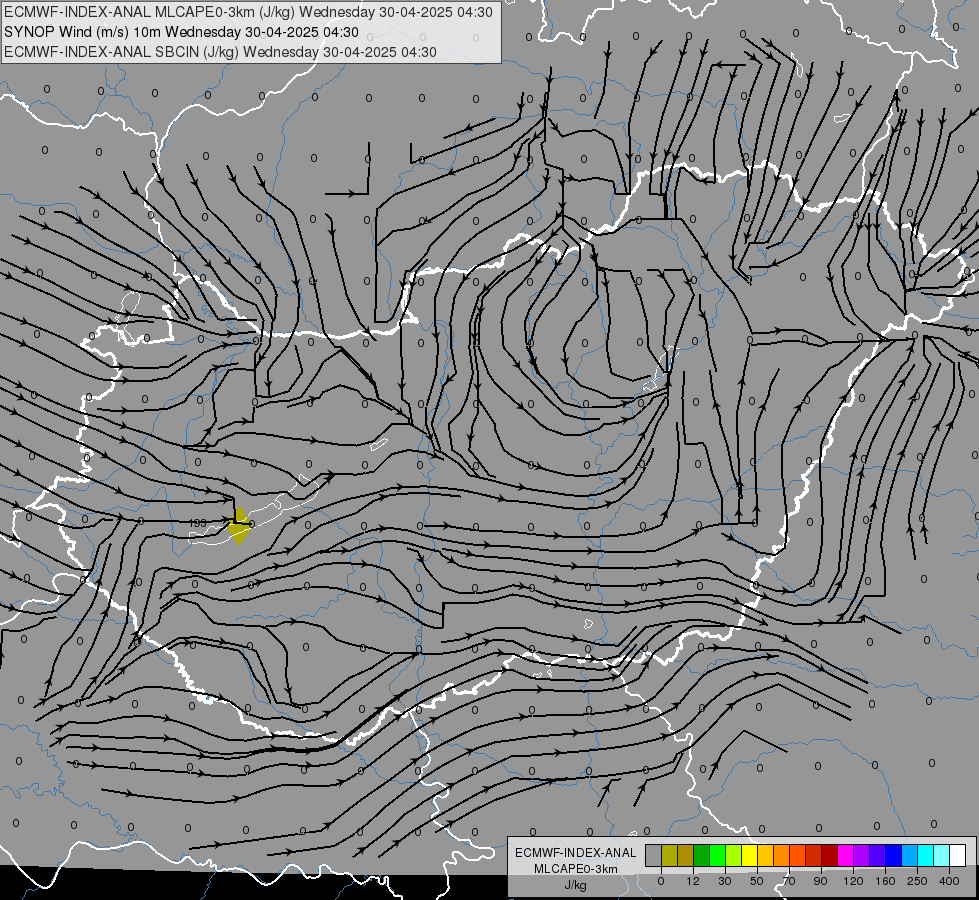This screenshot has height=900, width=979.
Task: Pick the white legend swatch
Action: click(x=957, y=856)
